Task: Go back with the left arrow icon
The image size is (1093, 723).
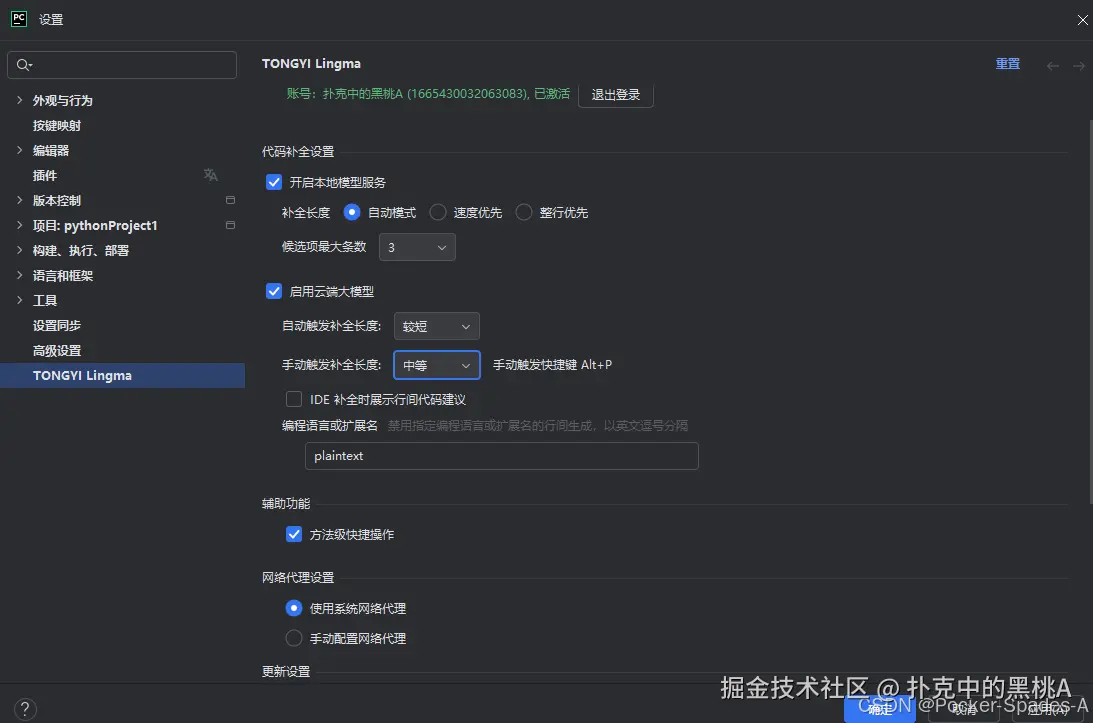Action: point(1053,66)
